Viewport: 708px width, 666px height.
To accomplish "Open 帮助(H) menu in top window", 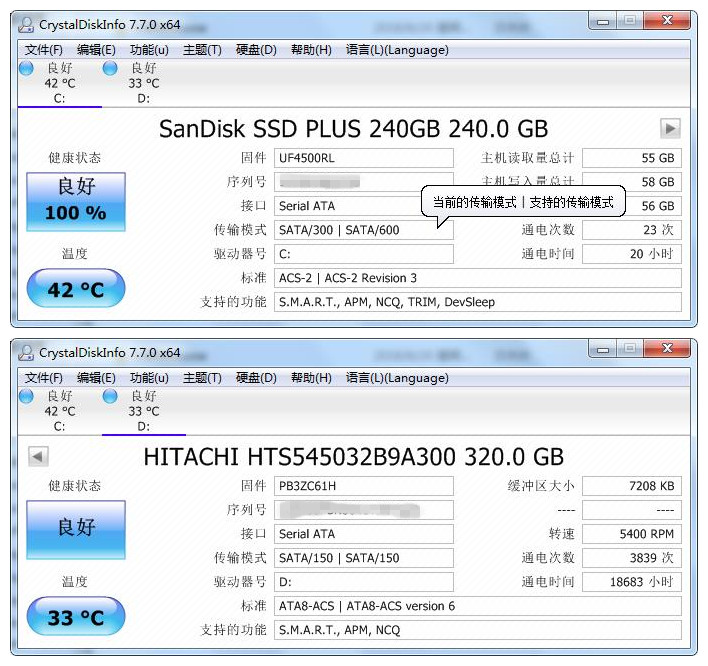I will coord(311,50).
